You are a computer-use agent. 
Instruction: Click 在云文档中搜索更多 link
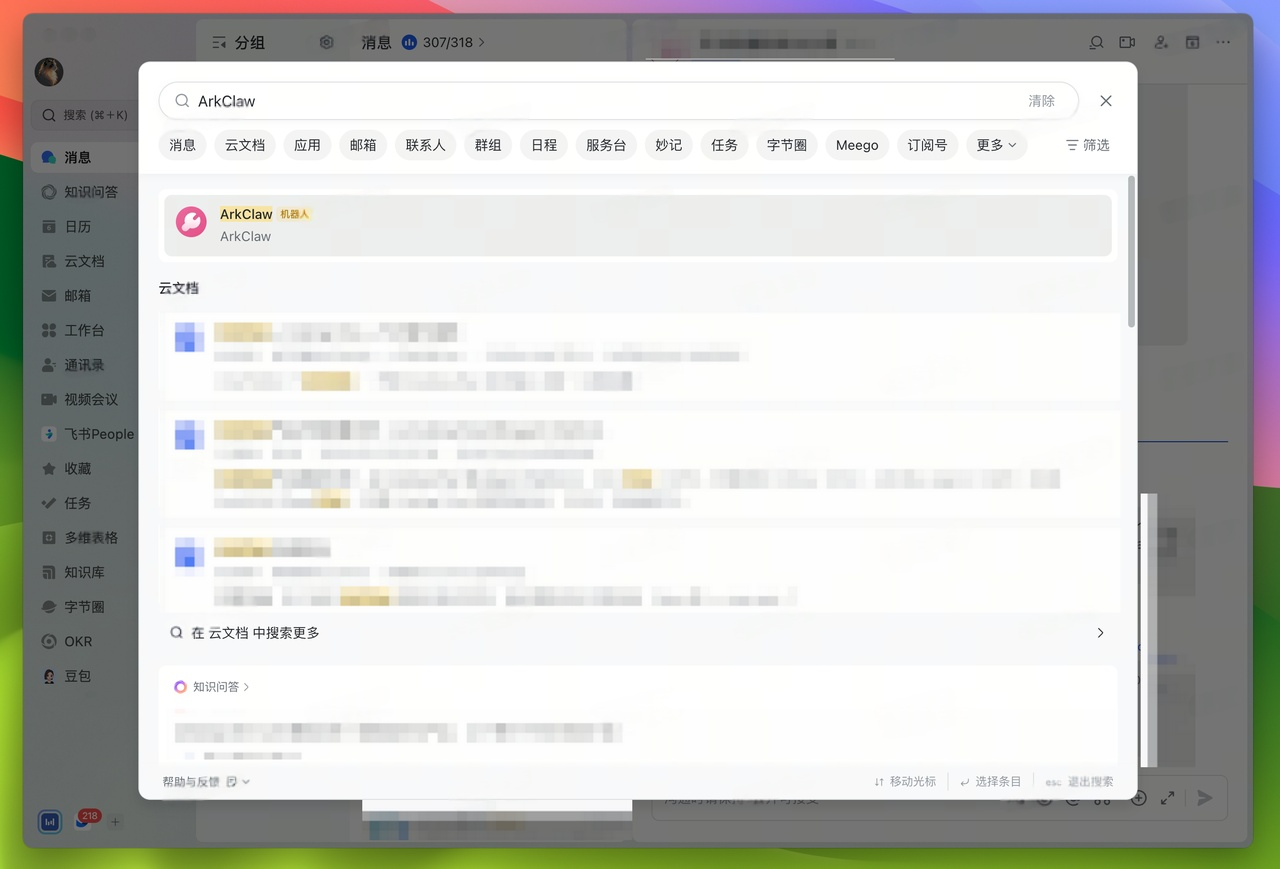[261, 632]
